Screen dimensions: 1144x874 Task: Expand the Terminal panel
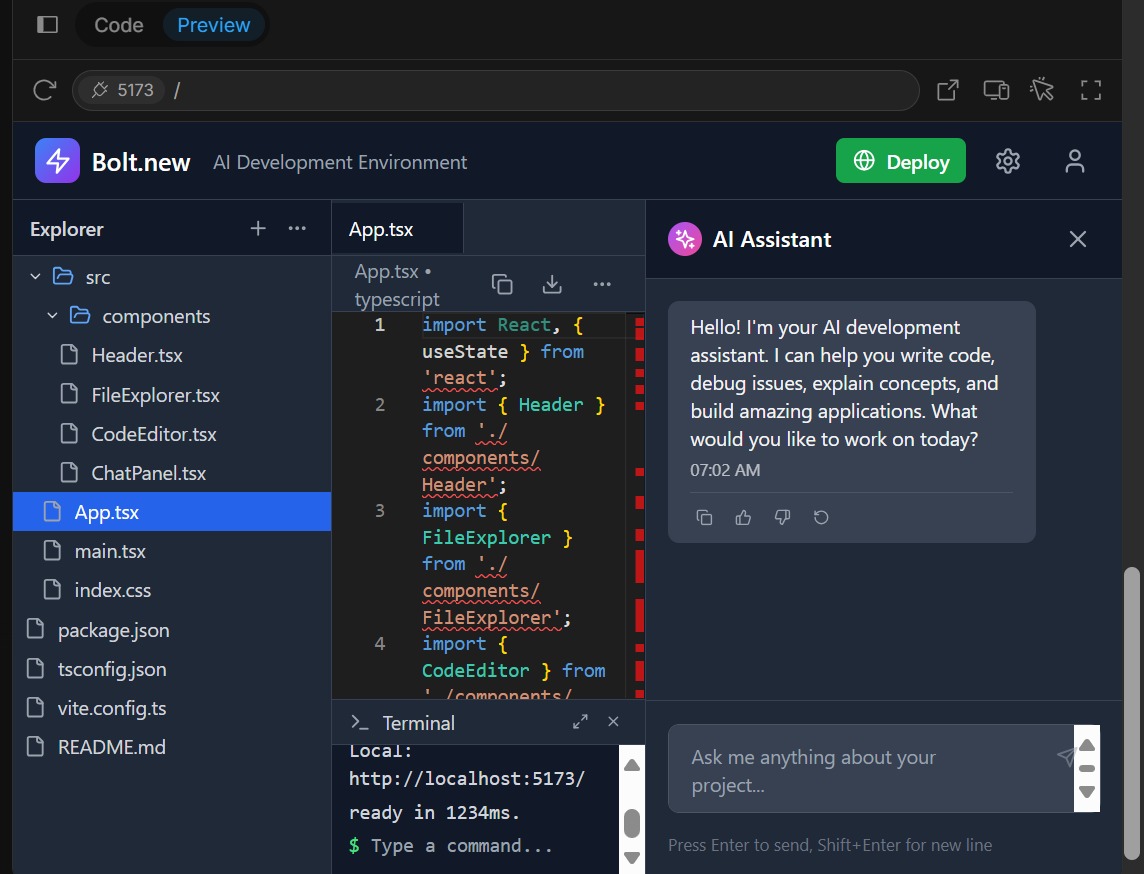coord(580,722)
